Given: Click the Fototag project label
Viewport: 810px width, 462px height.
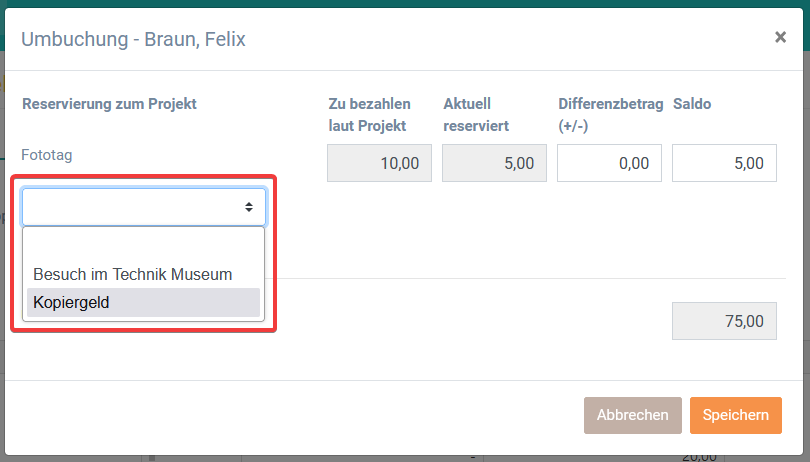Looking at the screenshot, I should (x=47, y=155).
